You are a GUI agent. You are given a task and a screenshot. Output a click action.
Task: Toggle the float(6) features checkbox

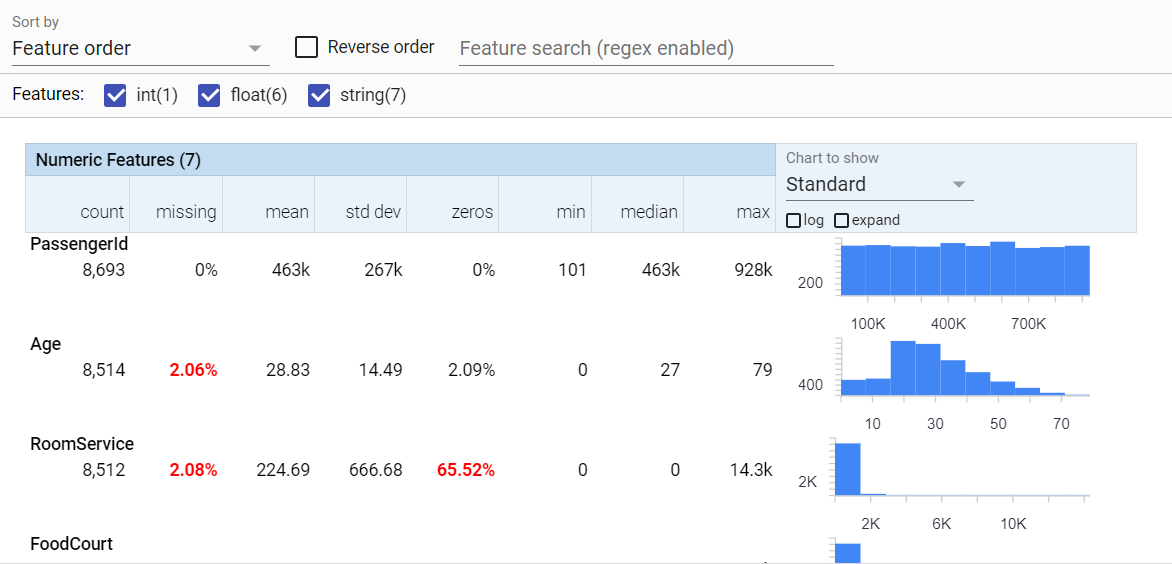click(x=209, y=95)
